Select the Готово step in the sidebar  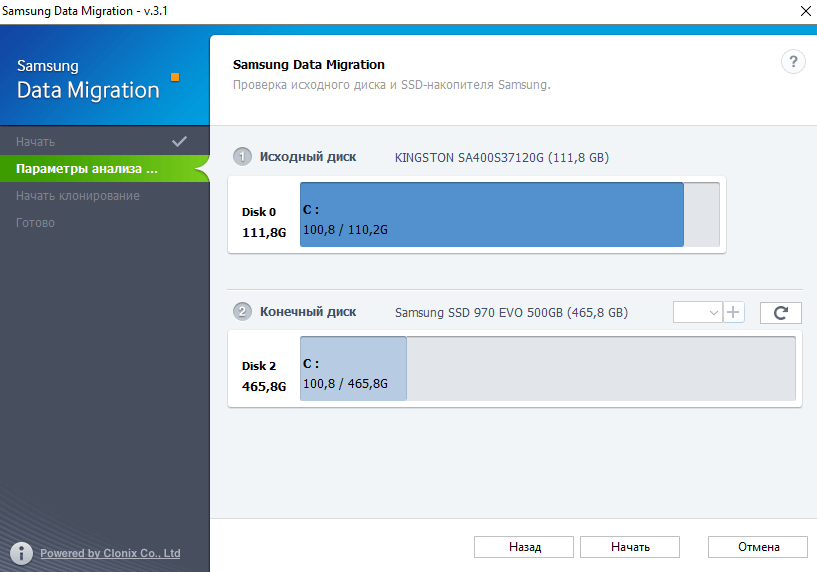click(x=36, y=223)
